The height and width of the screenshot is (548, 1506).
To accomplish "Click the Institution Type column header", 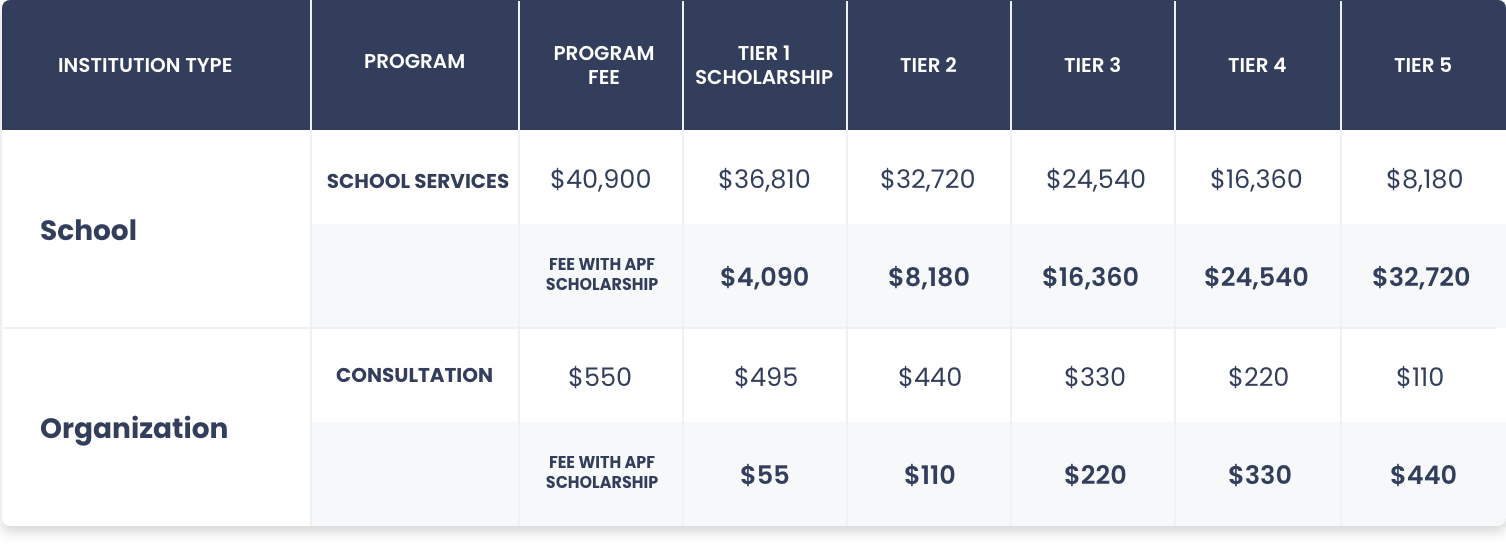I will (145, 66).
